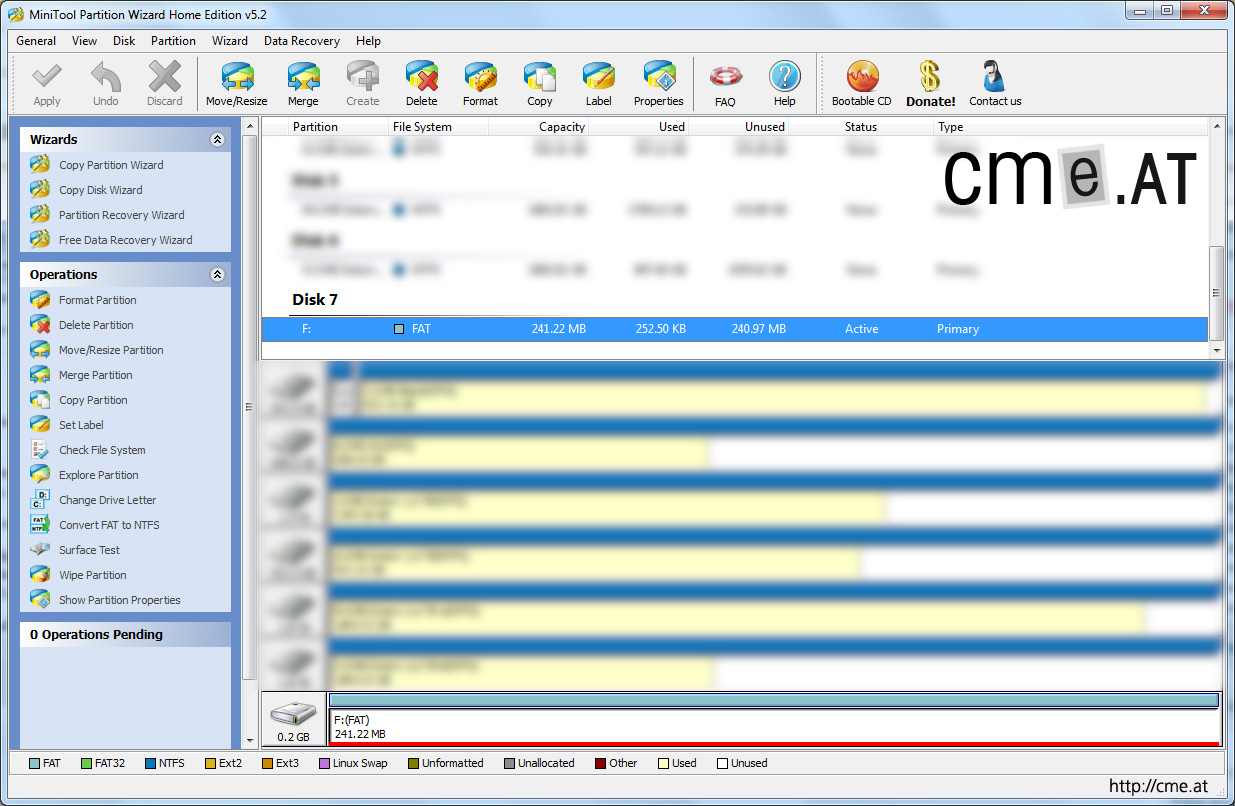
Task: Sort by the Status column header
Action: (x=862, y=127)
